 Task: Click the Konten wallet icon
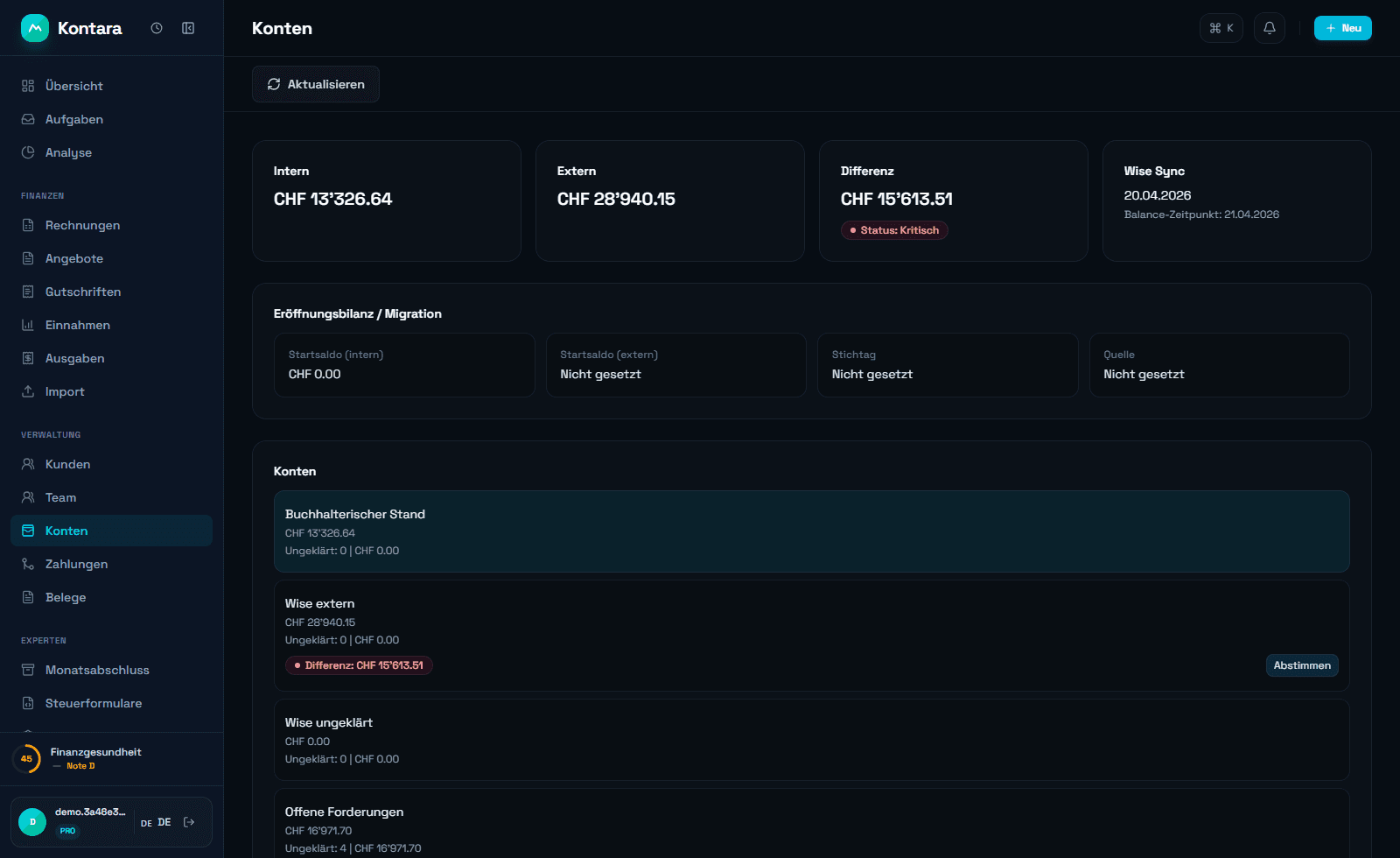pos(28,531)
